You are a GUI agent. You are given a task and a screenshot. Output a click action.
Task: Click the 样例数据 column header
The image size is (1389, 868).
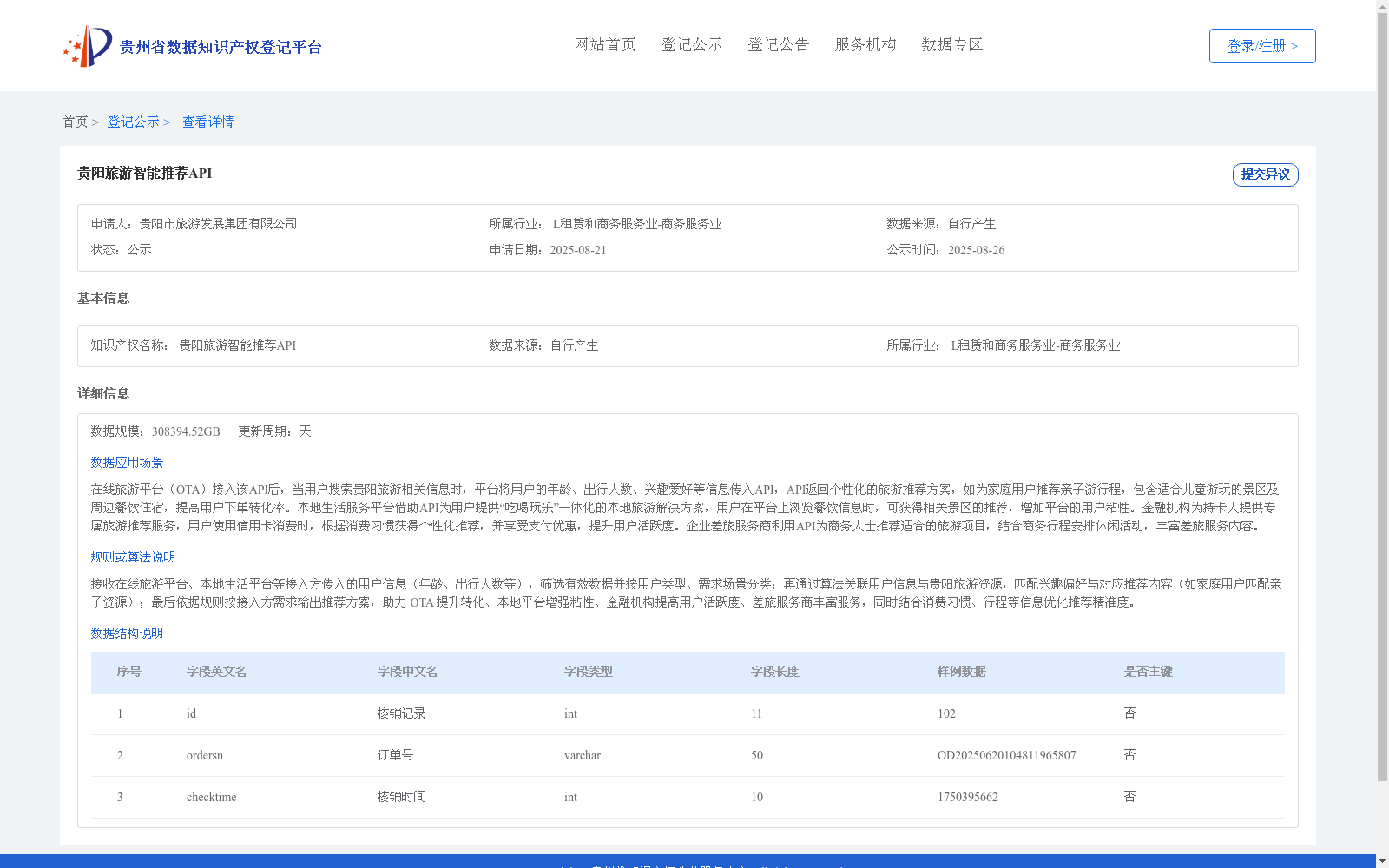point(962,672)
